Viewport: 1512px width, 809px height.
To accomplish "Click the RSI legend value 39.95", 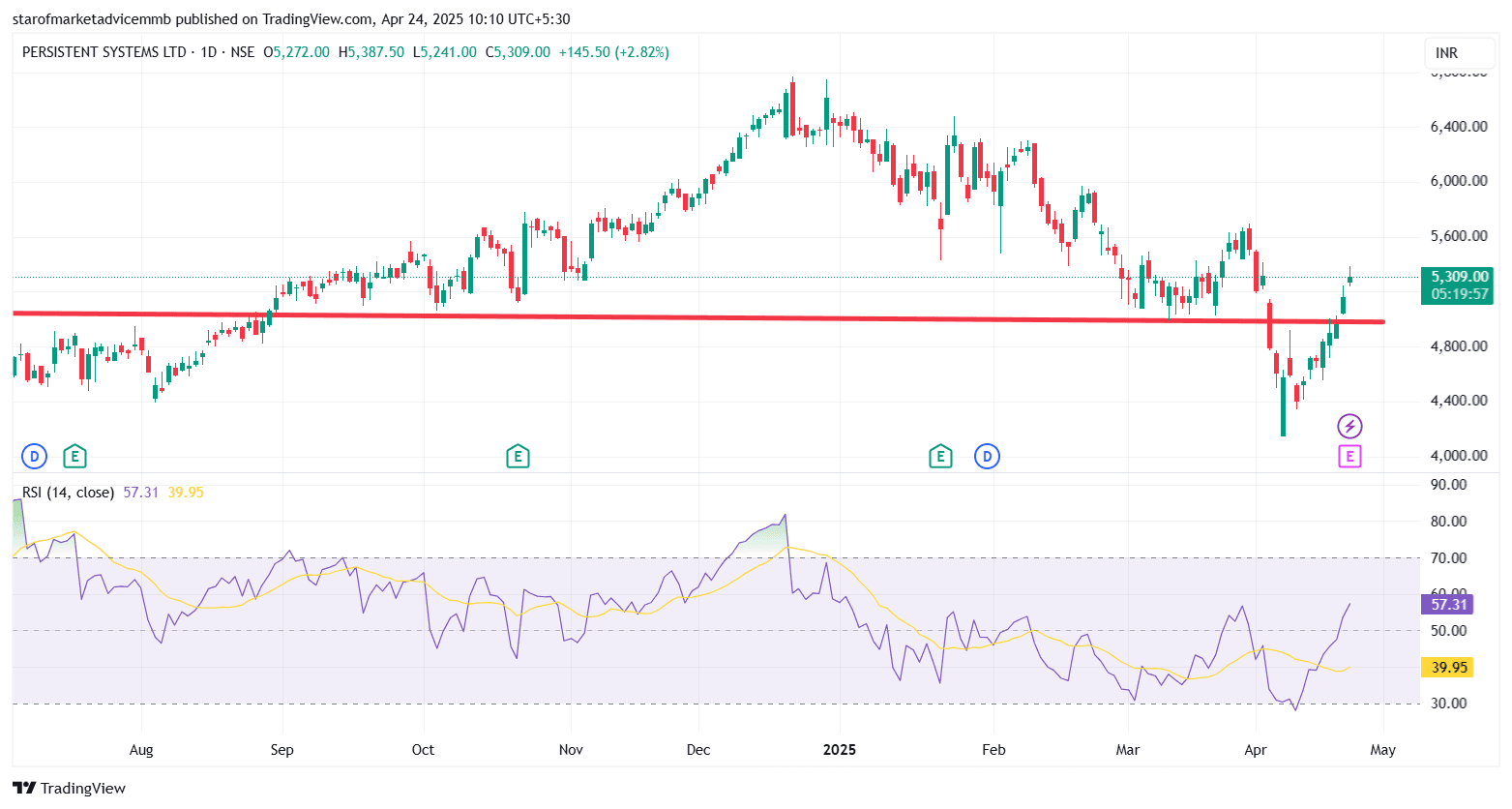I will (x=186, y=493).
